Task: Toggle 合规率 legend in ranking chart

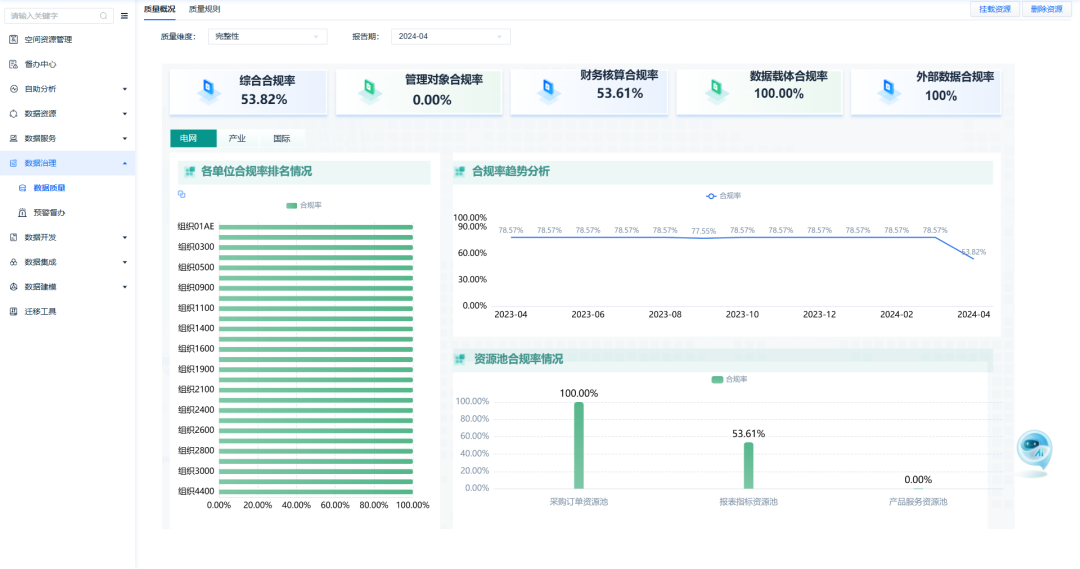Action: [304, 205]
